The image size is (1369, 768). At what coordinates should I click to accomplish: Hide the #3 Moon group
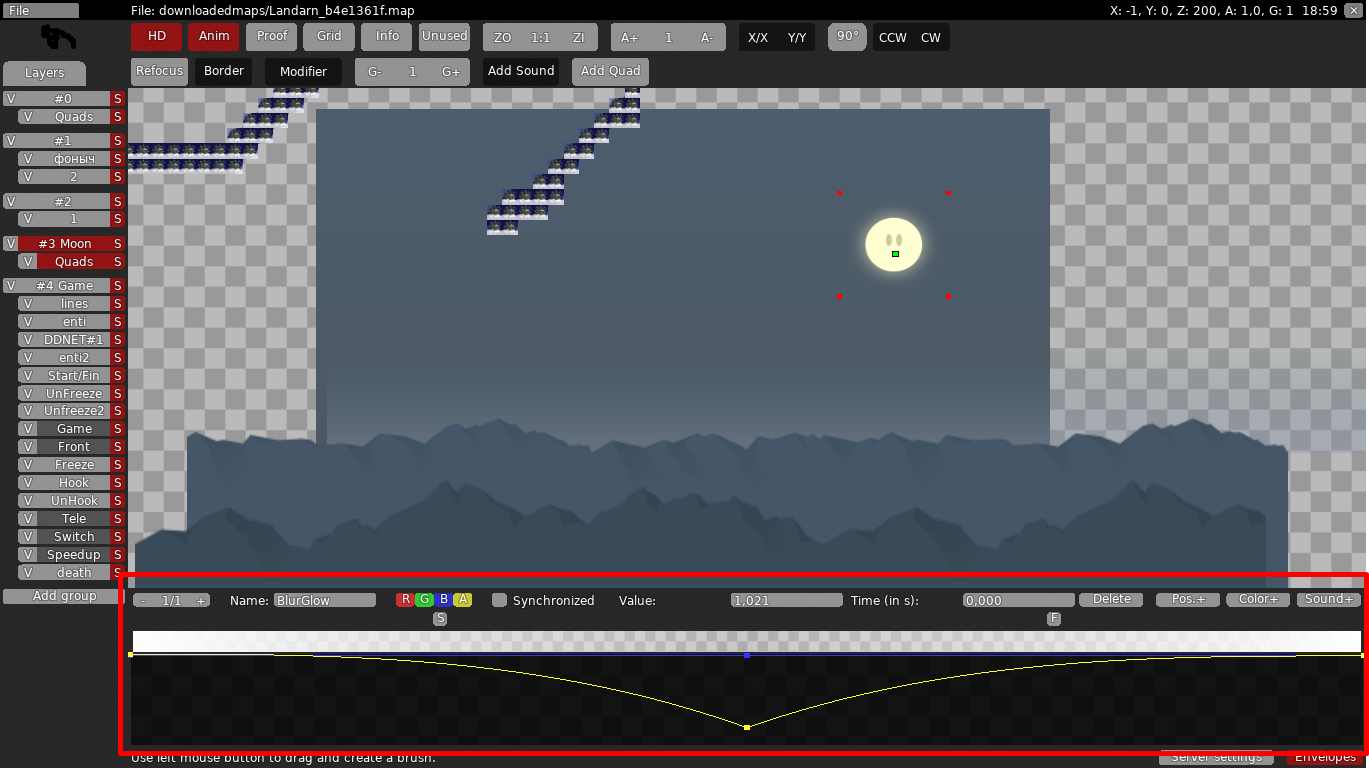click(10, 244)
